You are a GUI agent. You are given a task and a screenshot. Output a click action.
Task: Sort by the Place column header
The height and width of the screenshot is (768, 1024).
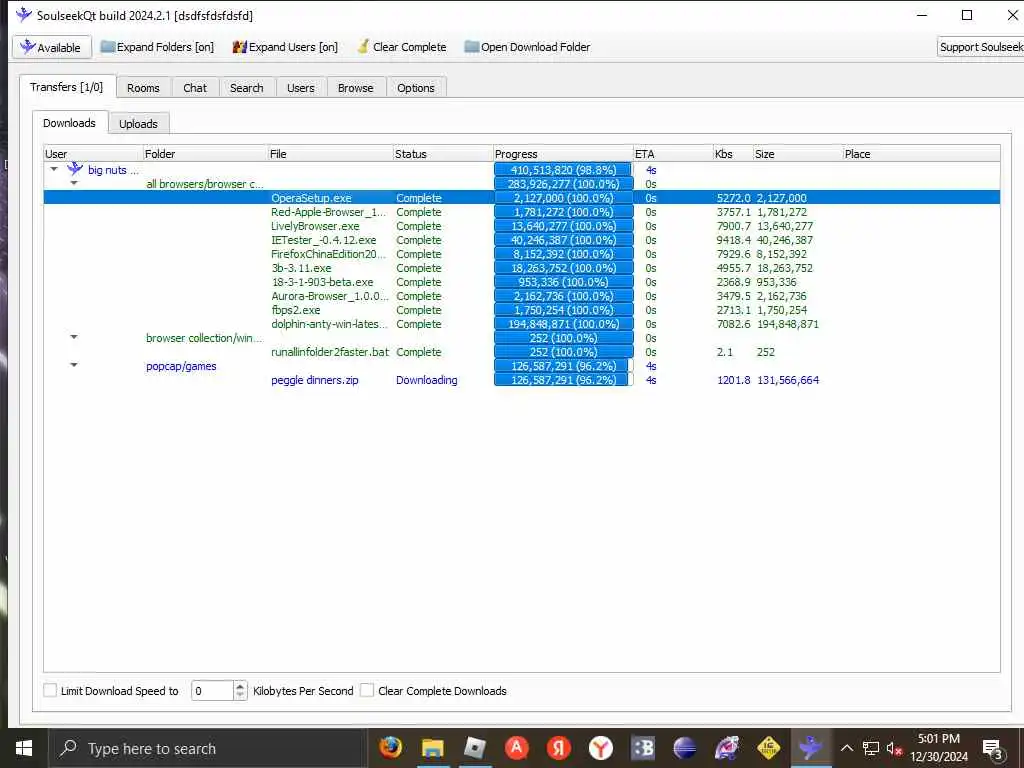point(921,154)
